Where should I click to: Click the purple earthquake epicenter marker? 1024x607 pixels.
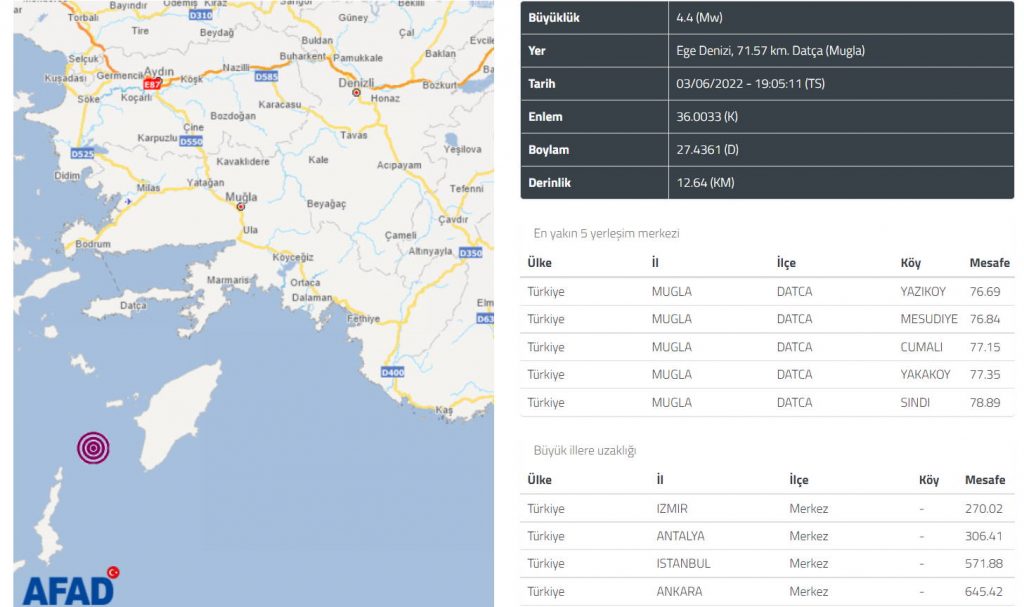coord(93,448)
